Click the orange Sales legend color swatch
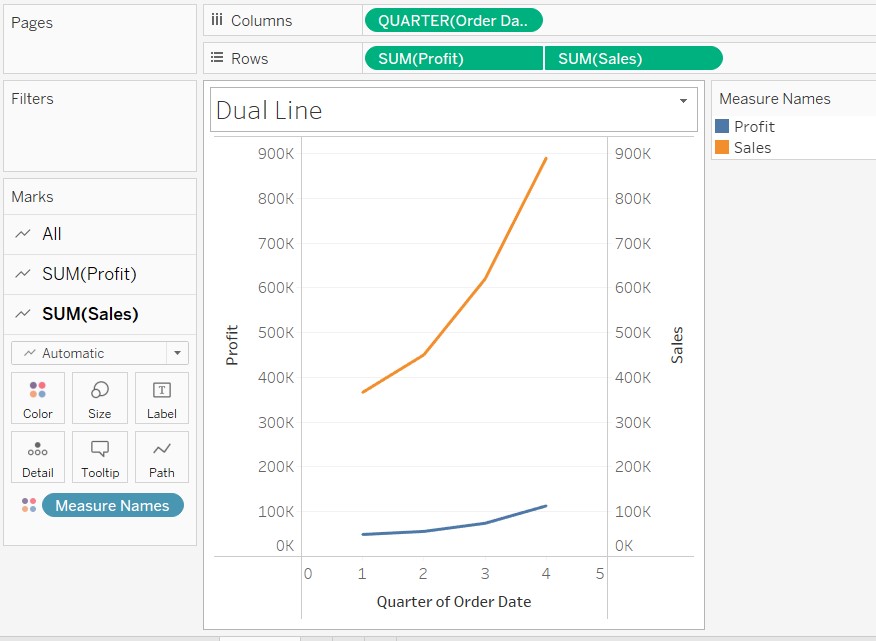This screenshot has height=641, width=876. (x=722, y=148)
